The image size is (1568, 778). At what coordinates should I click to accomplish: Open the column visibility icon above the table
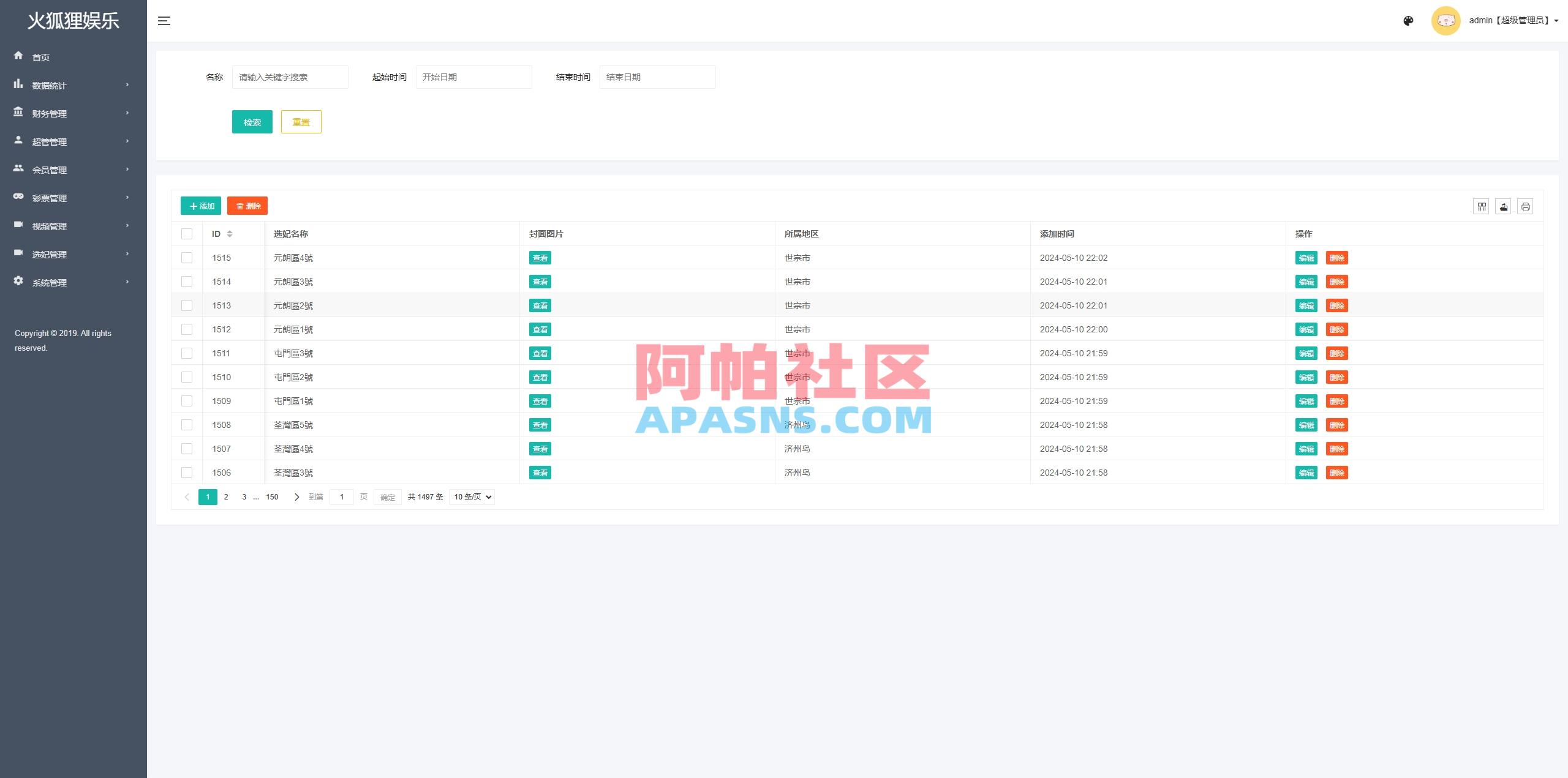point(1481,206)
